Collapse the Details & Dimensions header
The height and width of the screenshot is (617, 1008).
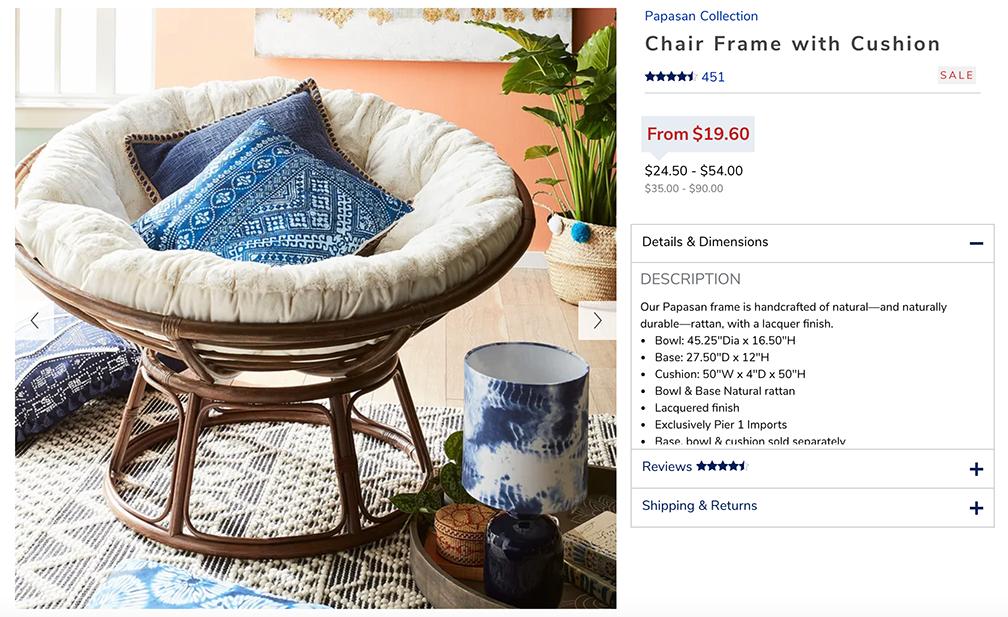(813, 243)
